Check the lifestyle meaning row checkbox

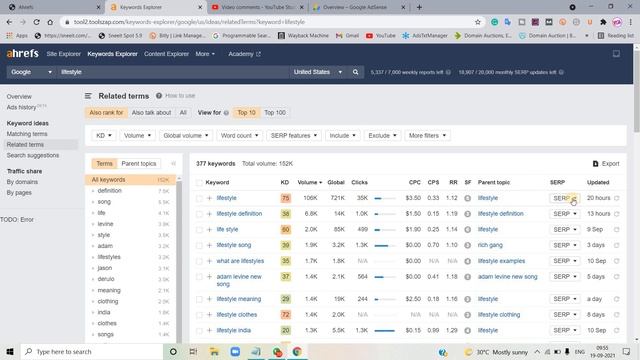tap(199, 299)
